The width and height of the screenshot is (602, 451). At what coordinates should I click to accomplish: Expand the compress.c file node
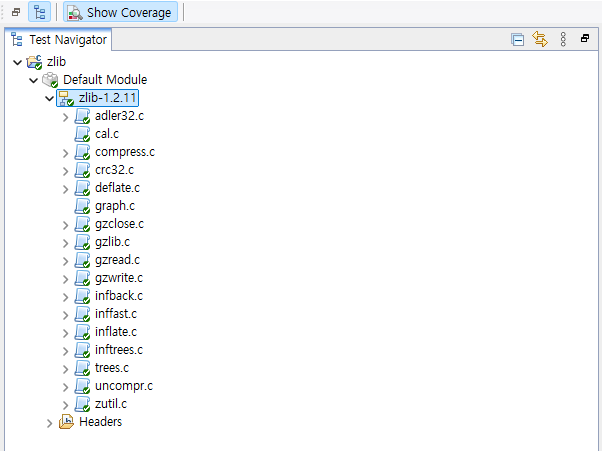(66, 153)
